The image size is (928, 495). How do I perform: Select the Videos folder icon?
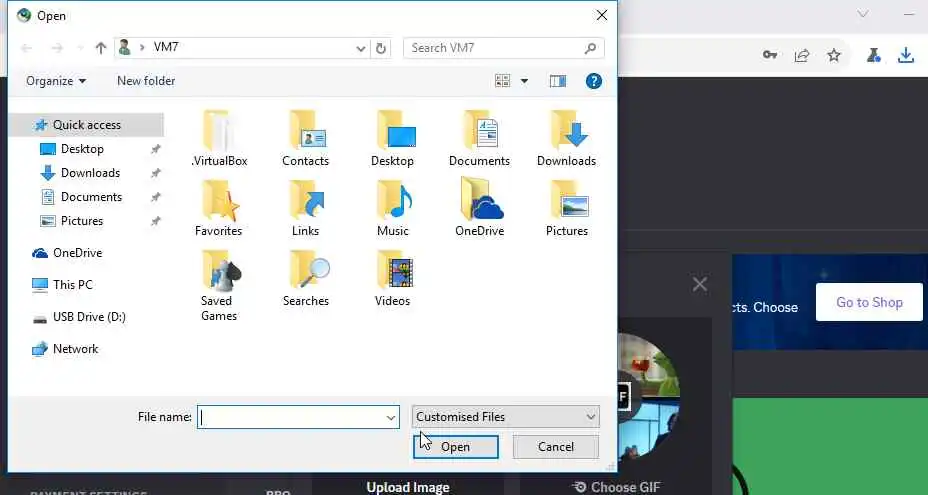click(x=392, y=278)
